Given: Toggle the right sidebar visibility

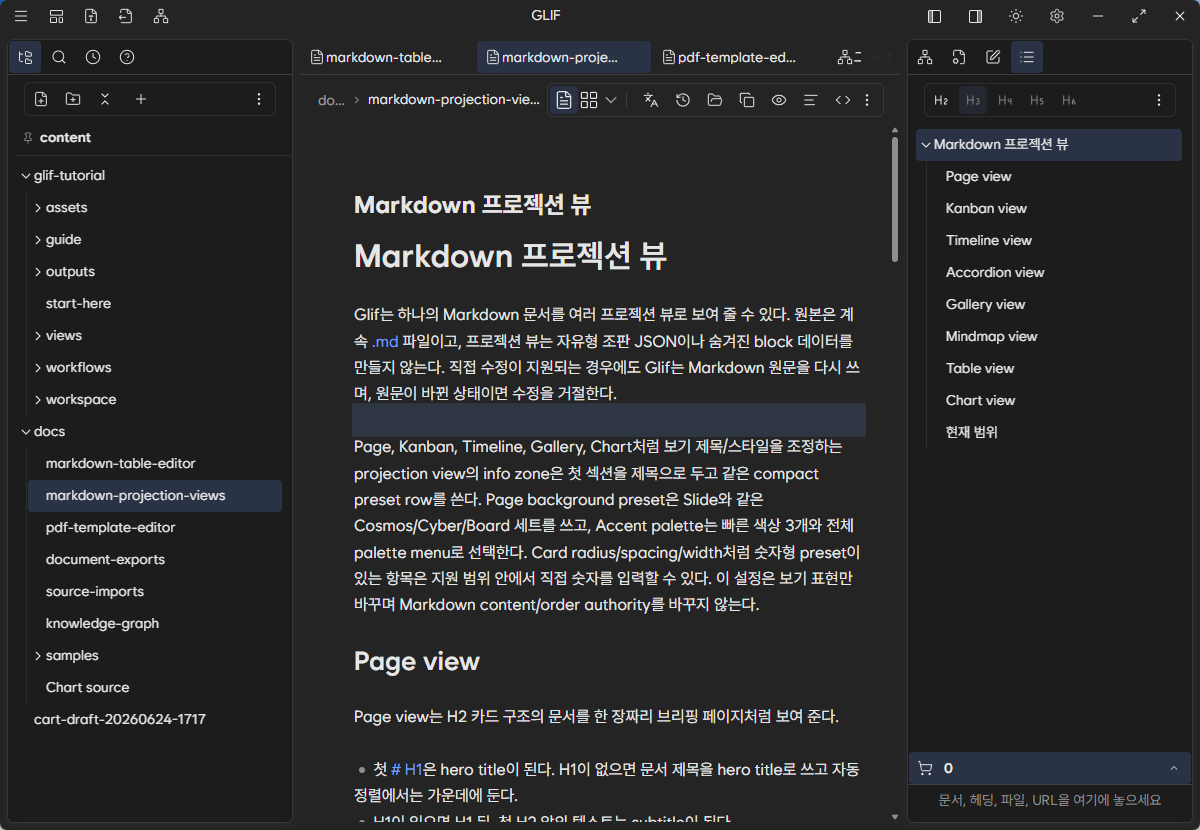Looking at the screenshot, I should (975, 16).
